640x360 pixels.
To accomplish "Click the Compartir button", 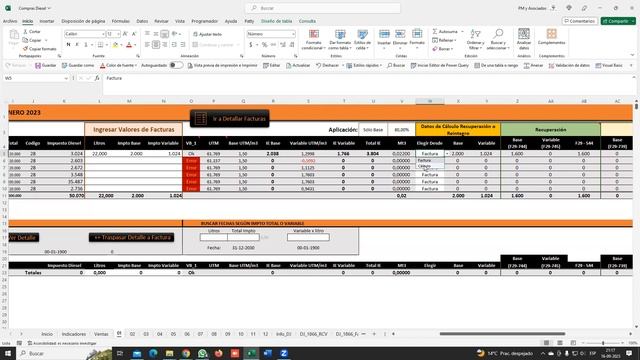I will tap(618, 21).
